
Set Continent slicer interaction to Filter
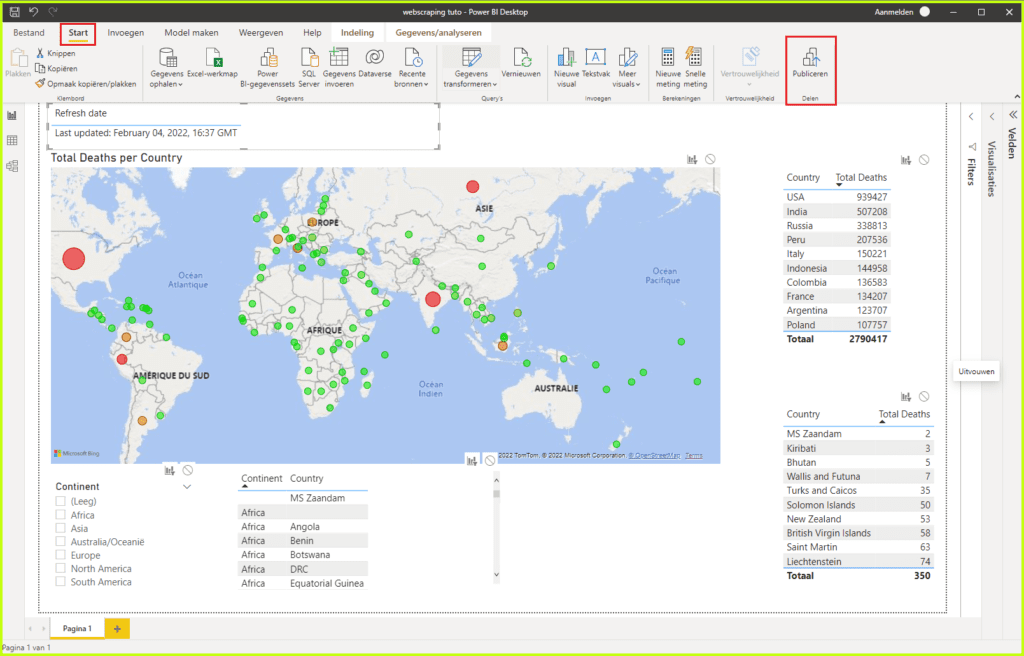(170, 470)
